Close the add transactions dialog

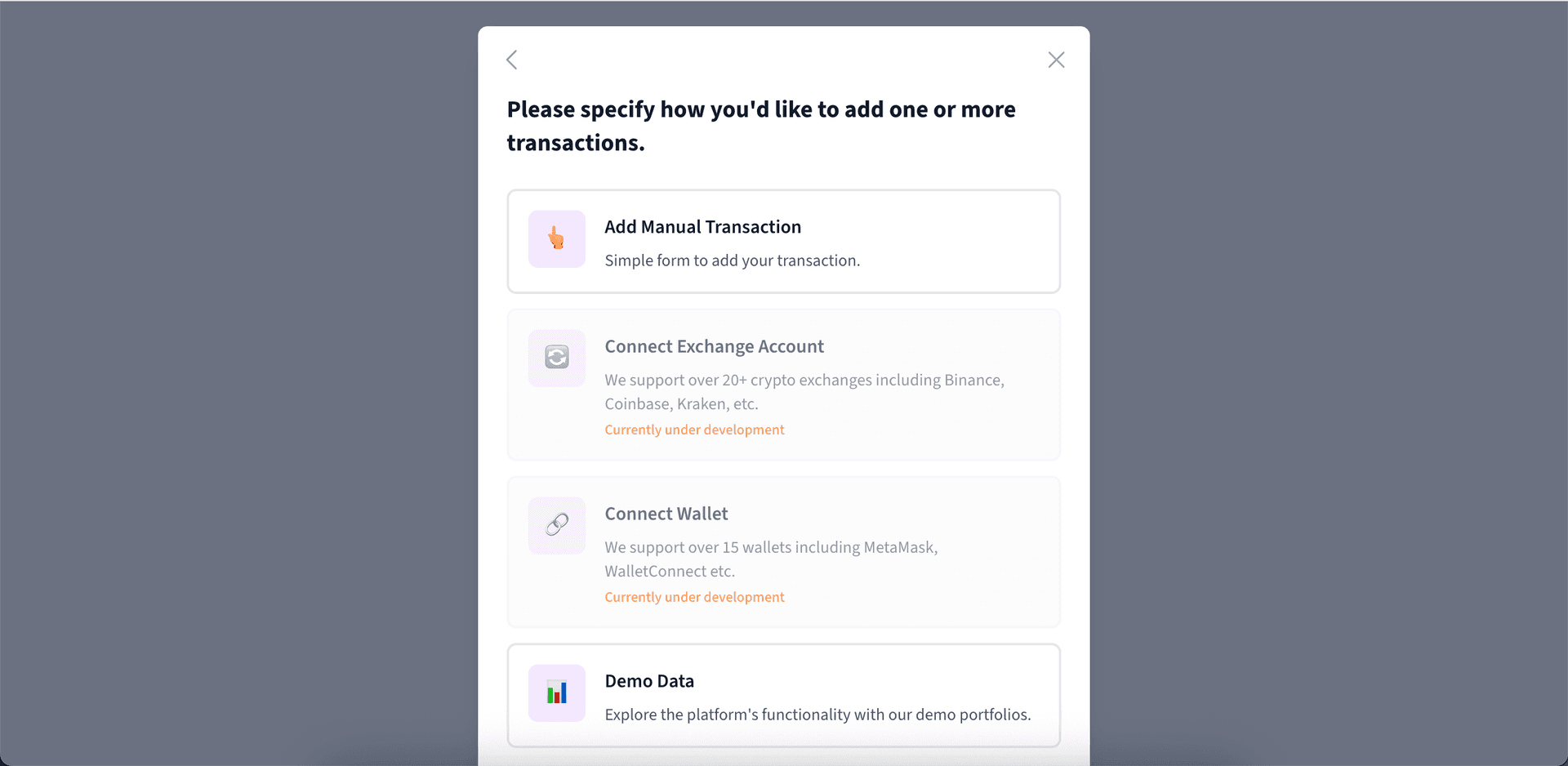point(1056,60)
